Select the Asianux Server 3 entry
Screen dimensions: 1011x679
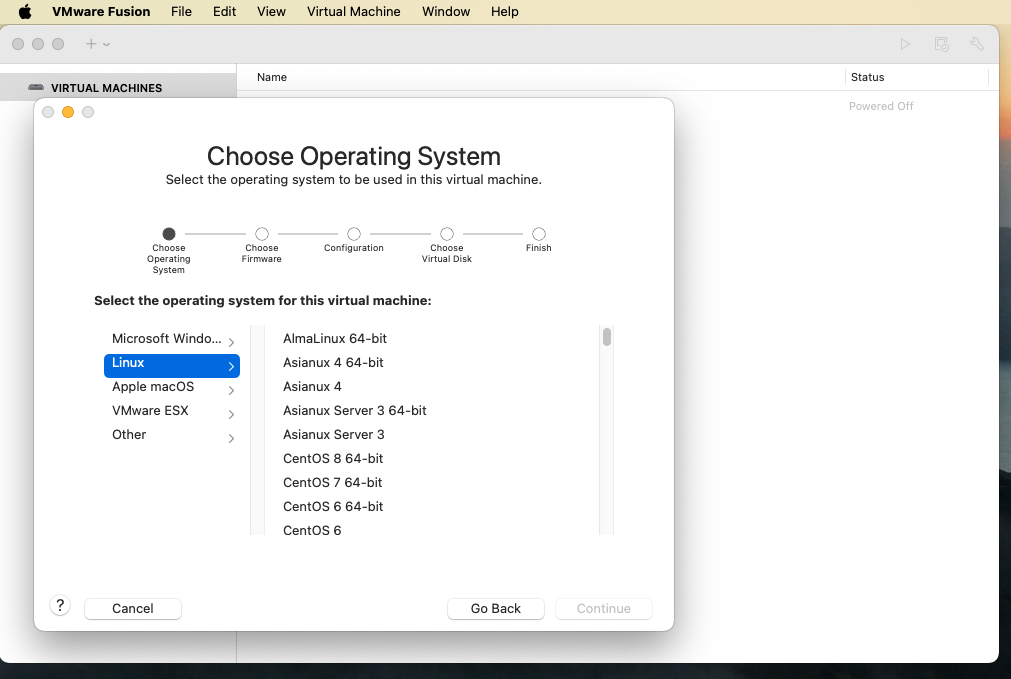(x=333, y=435)
